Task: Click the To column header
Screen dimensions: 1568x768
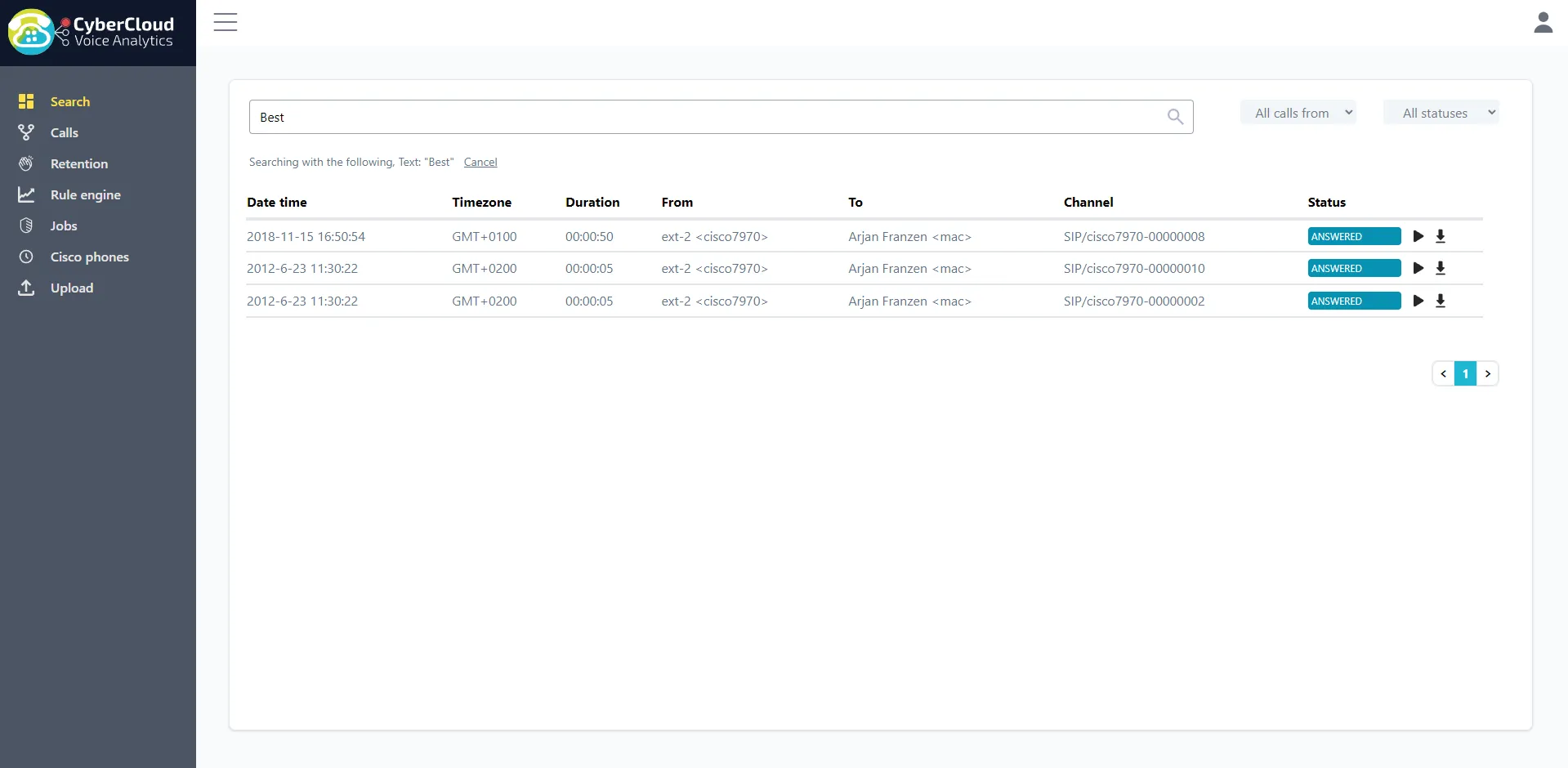Action: pos(855,202)
